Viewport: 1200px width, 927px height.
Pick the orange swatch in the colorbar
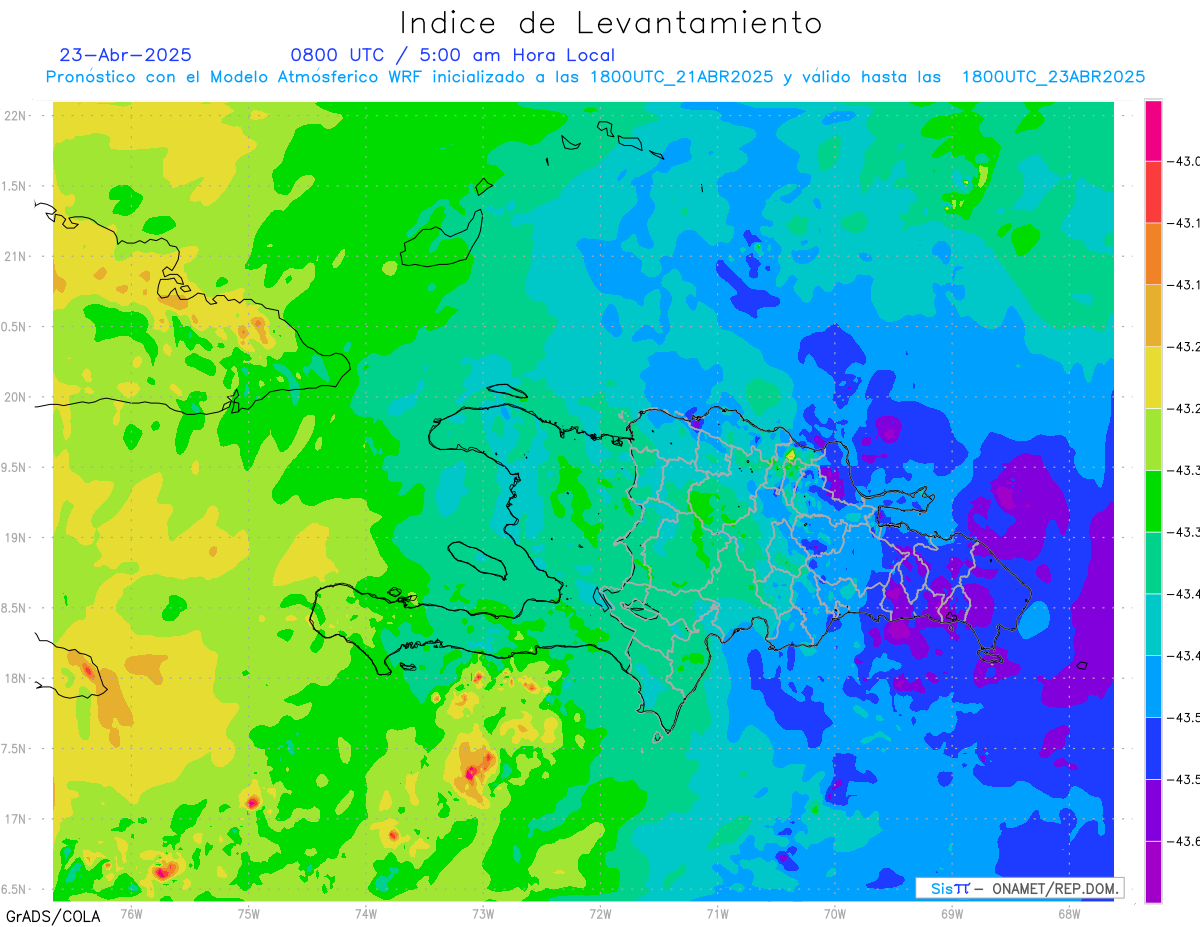pyautogui.click(x=1153, y=254)
